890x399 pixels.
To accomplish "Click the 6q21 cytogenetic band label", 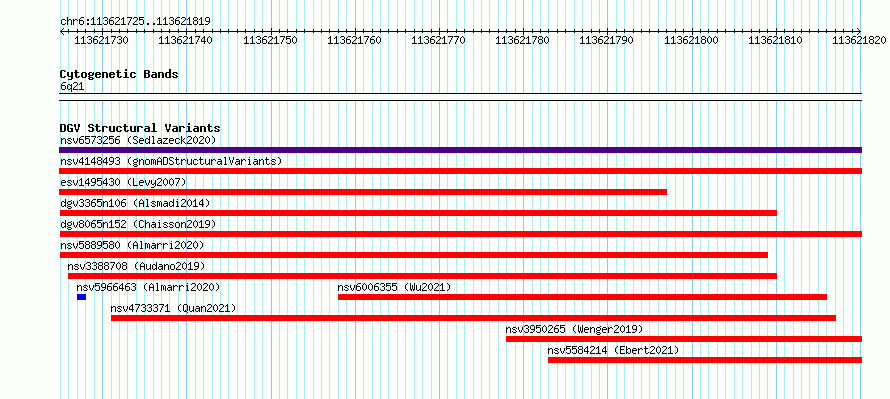I will (72, 87).
